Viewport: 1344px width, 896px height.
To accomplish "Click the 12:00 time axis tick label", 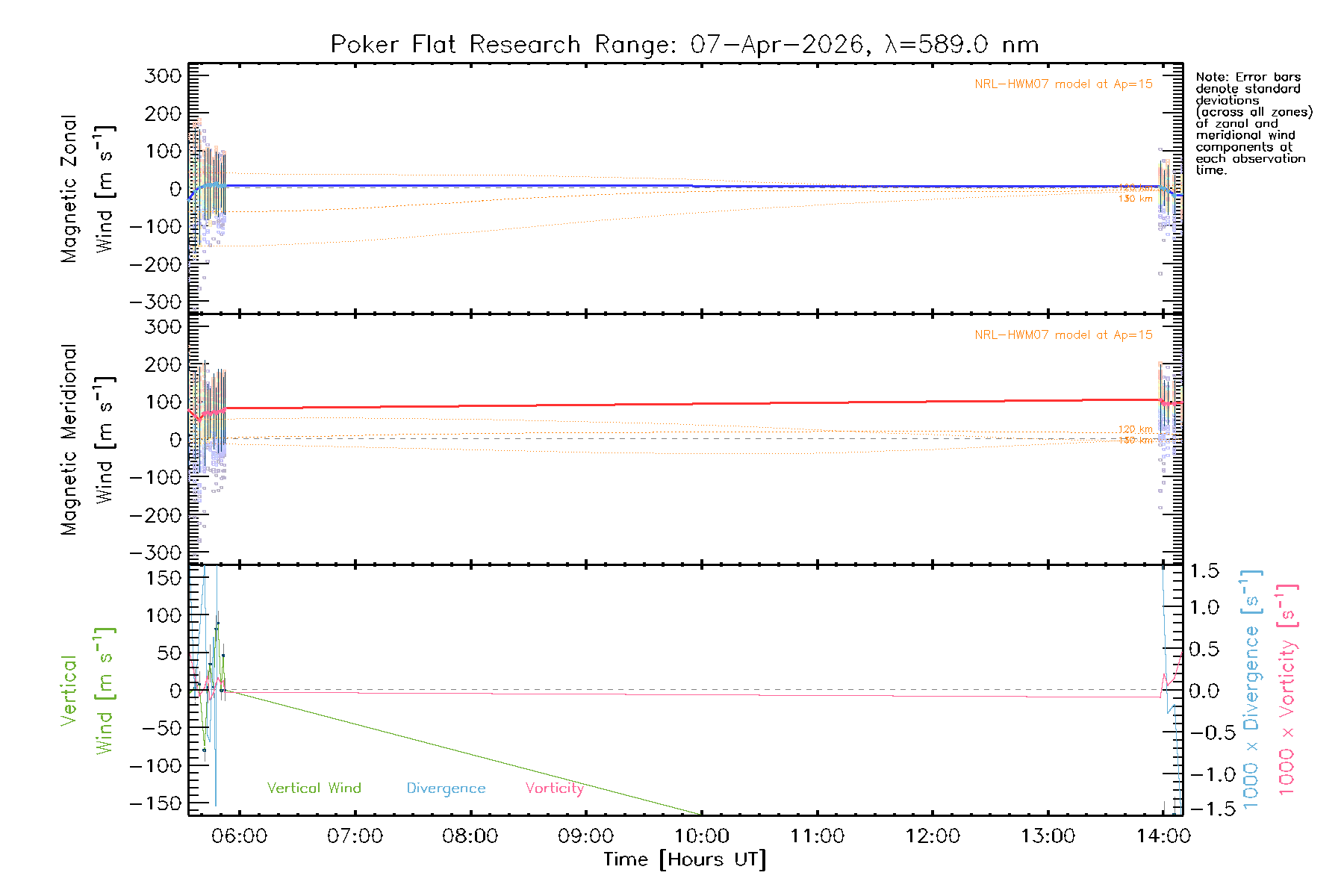I will [x=933, y=836].
